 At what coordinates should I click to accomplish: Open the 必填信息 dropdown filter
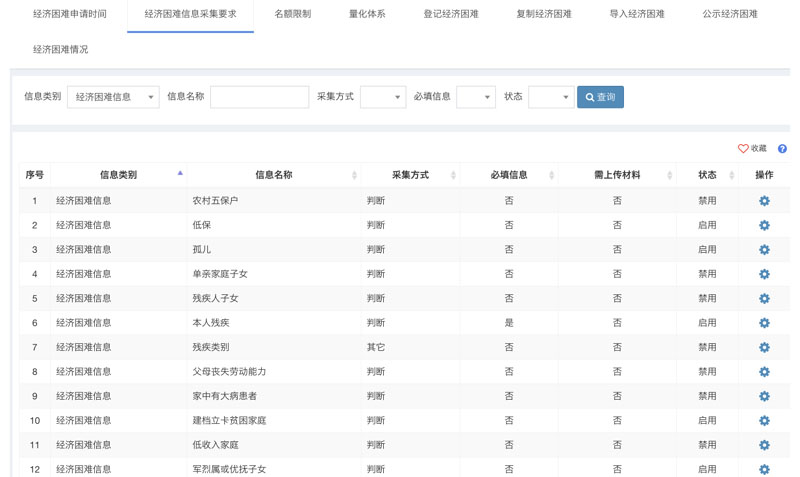click(475, 97)
